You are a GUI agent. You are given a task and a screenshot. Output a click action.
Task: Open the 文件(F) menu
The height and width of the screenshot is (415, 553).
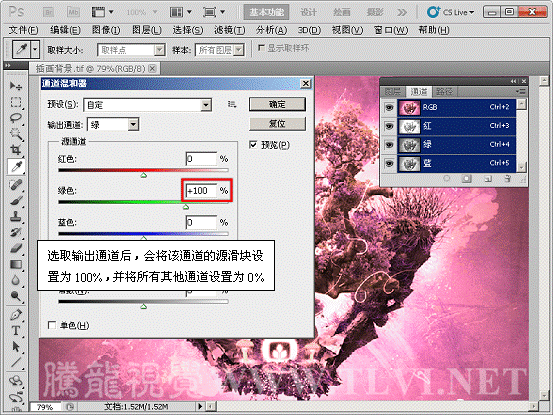point(23,30)
